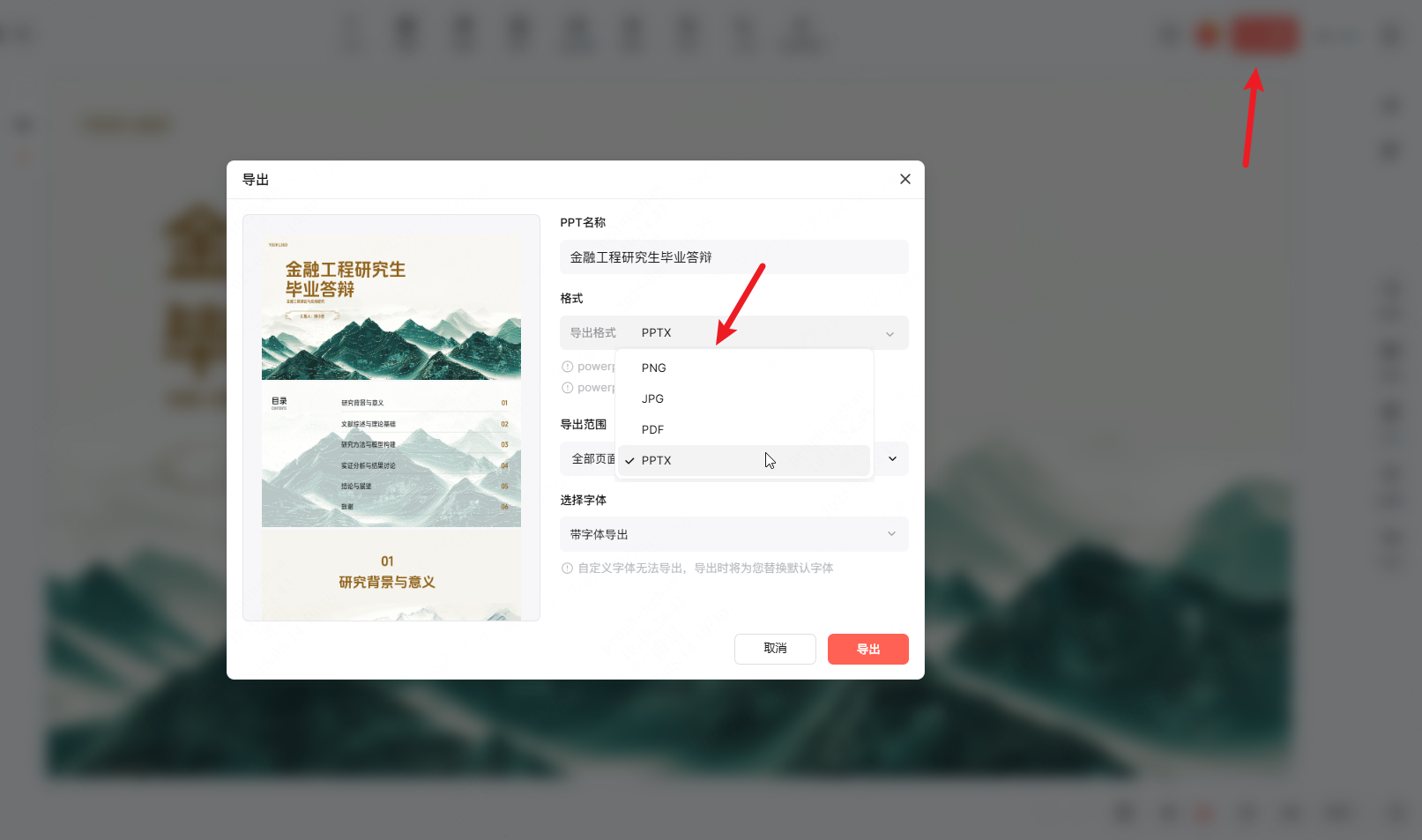Click the PPT名称 text input field
1422x840 pixels.
733,257
